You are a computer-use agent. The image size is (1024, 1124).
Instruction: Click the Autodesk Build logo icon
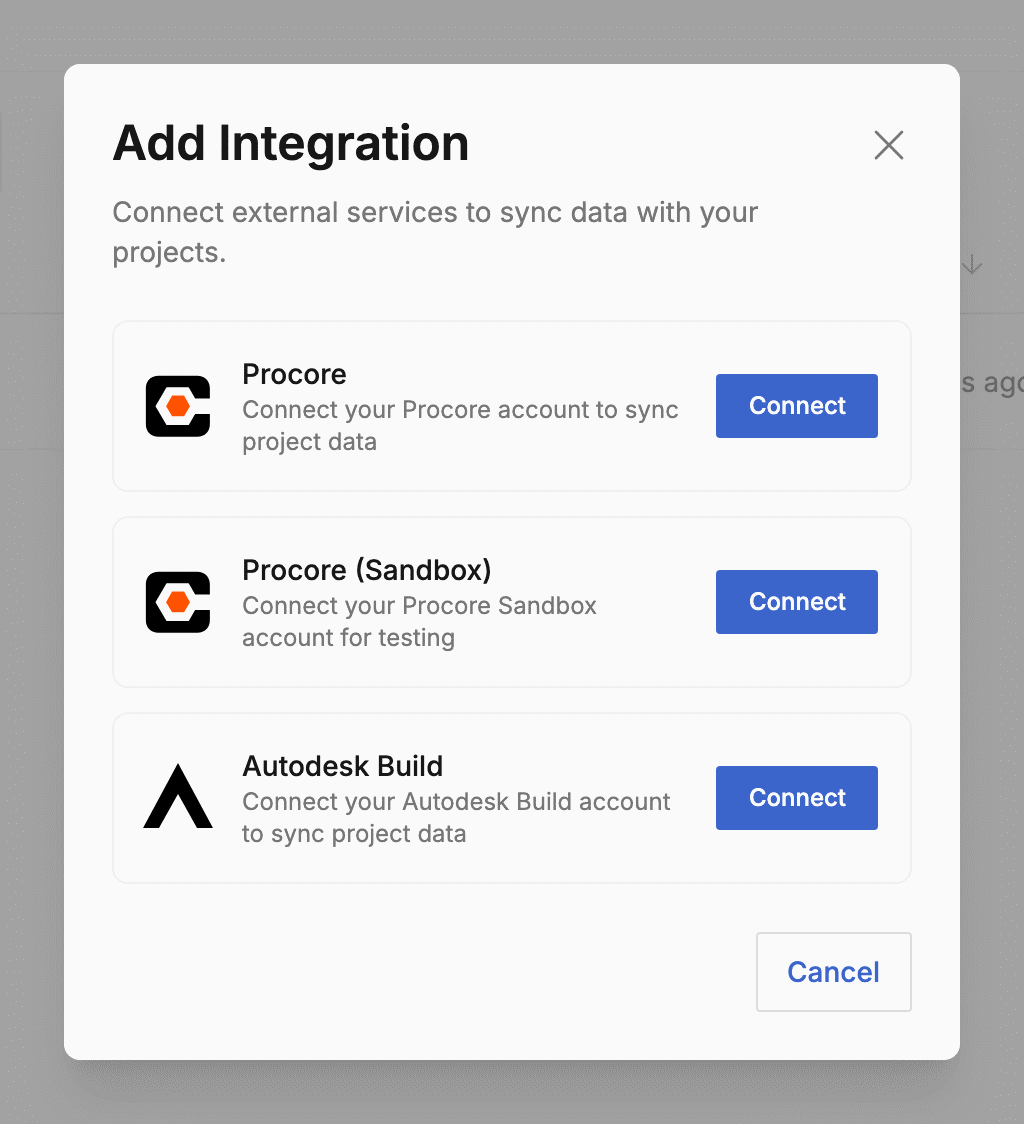coord(178,796)
